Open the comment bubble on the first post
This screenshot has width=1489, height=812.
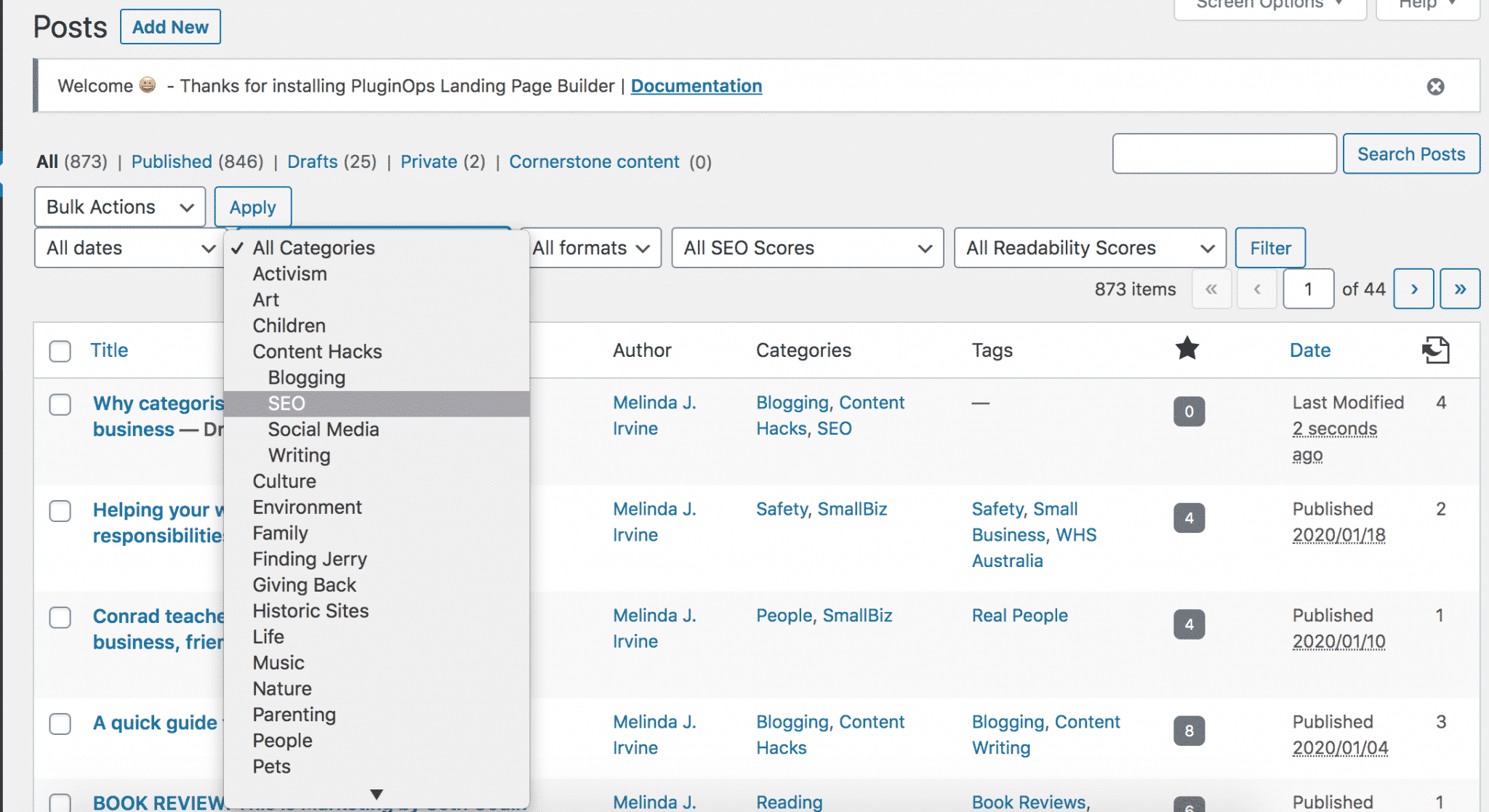1188,411
